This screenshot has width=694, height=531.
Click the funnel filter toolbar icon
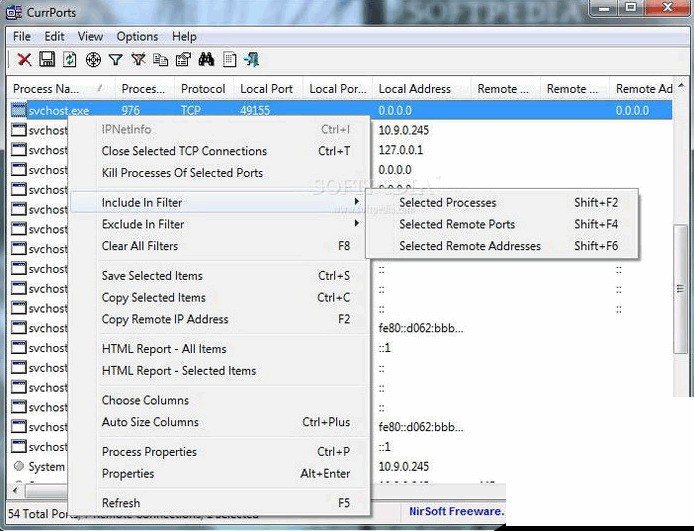coord(116,59)
